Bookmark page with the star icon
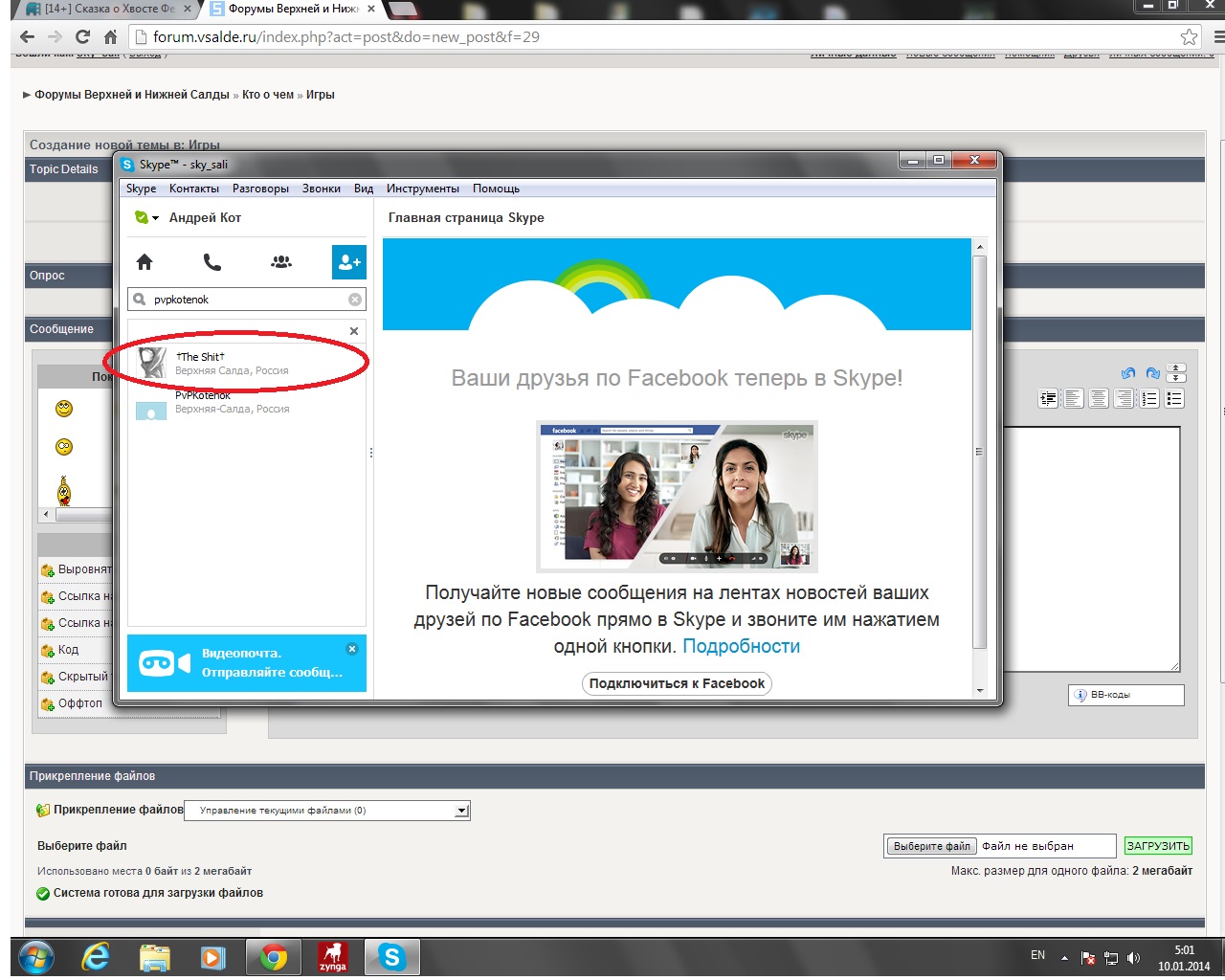The width and height of the screenshot is (1225, 980). [x=1189, y=37]
